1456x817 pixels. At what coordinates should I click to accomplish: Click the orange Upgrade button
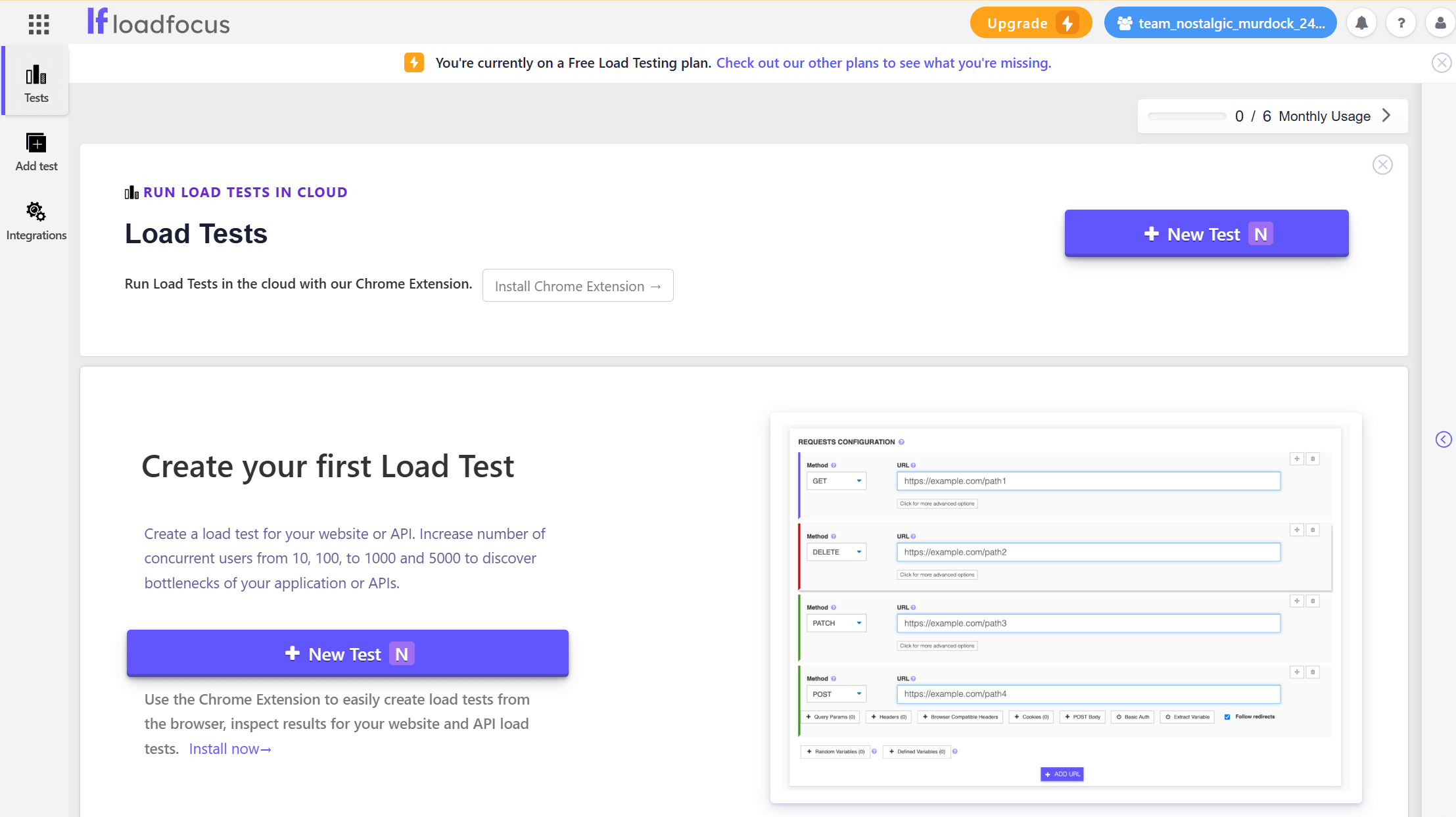1030,24
